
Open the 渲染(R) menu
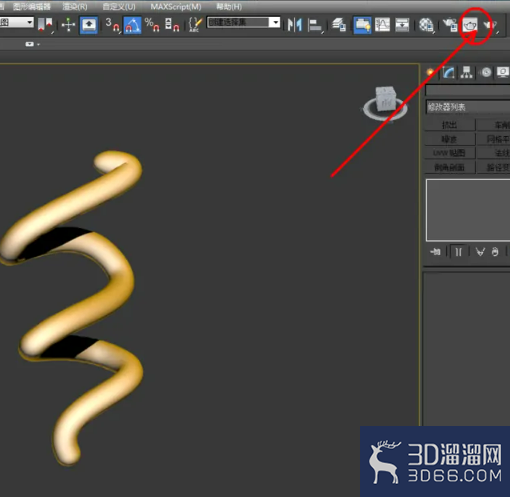pyautogui.click(x=75, y=6)
